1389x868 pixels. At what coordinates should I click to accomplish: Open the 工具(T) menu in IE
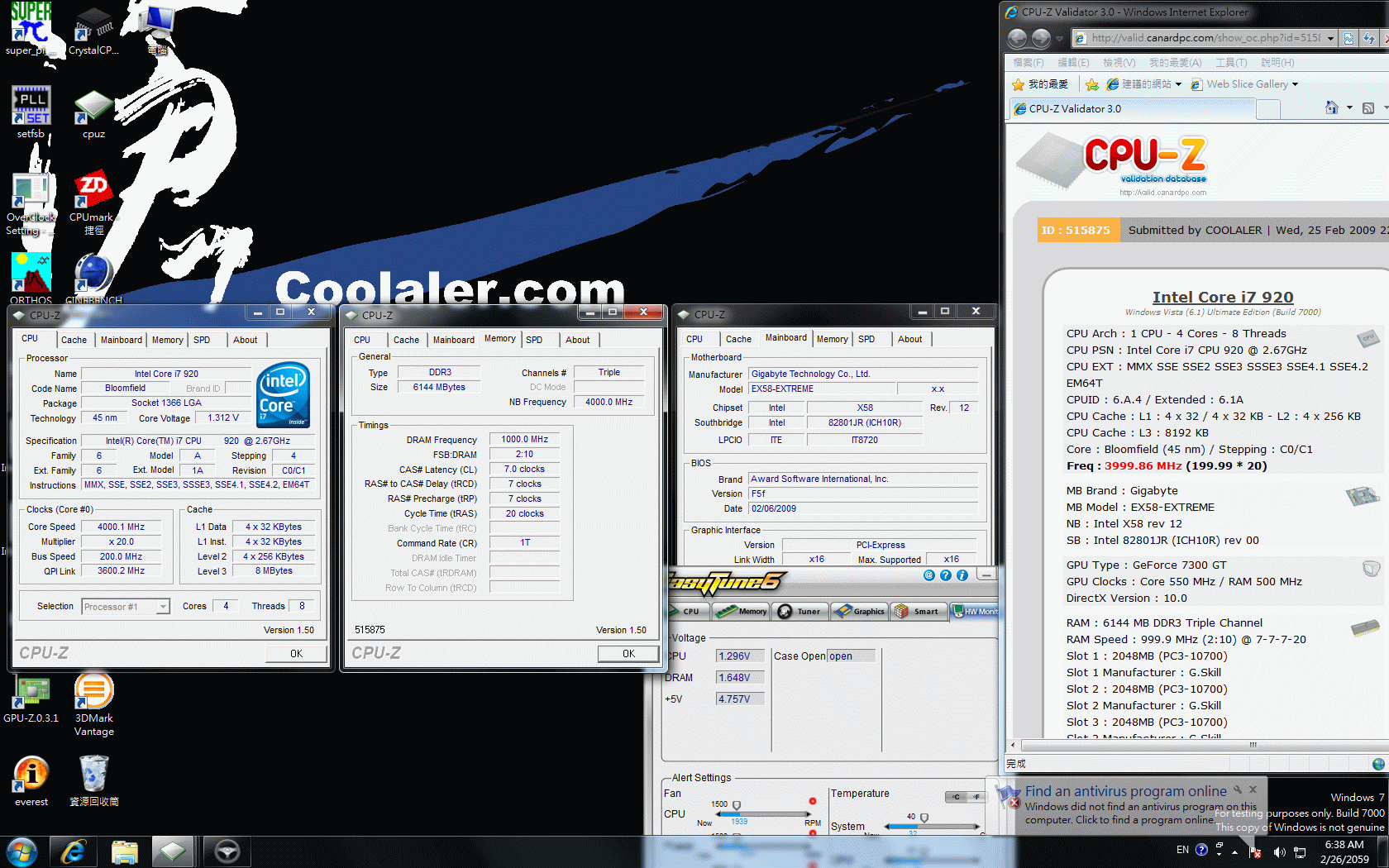[x=1230, y=63]
